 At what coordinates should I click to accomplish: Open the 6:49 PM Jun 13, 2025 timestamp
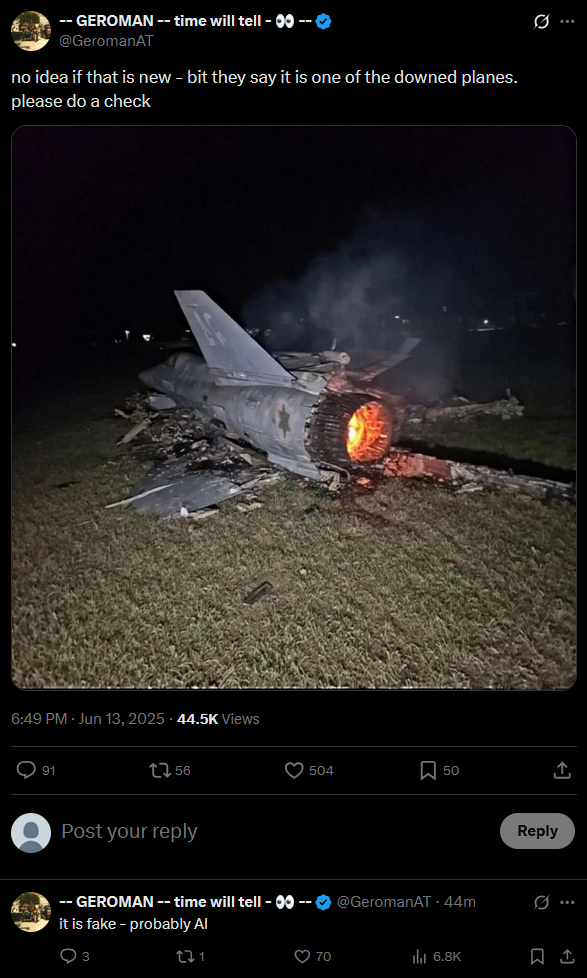88,719
